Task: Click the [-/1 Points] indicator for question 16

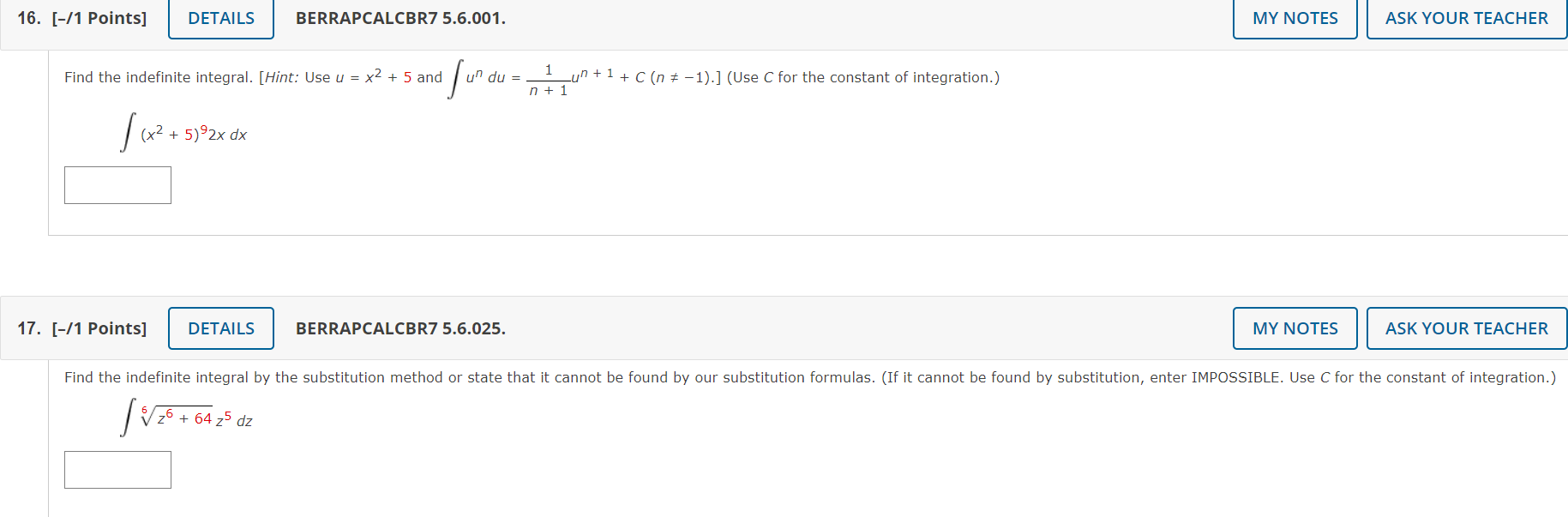Action: [x=100, y=18]
